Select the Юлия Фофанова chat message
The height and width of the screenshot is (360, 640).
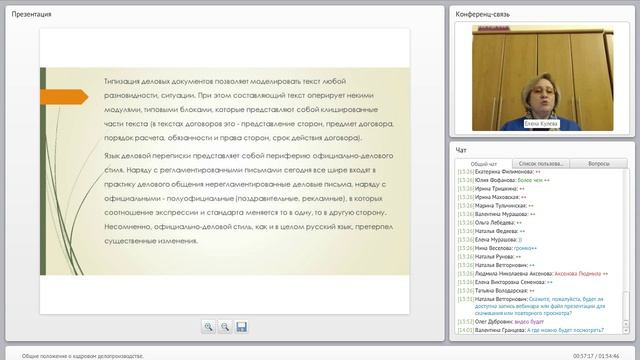(503, 180)
